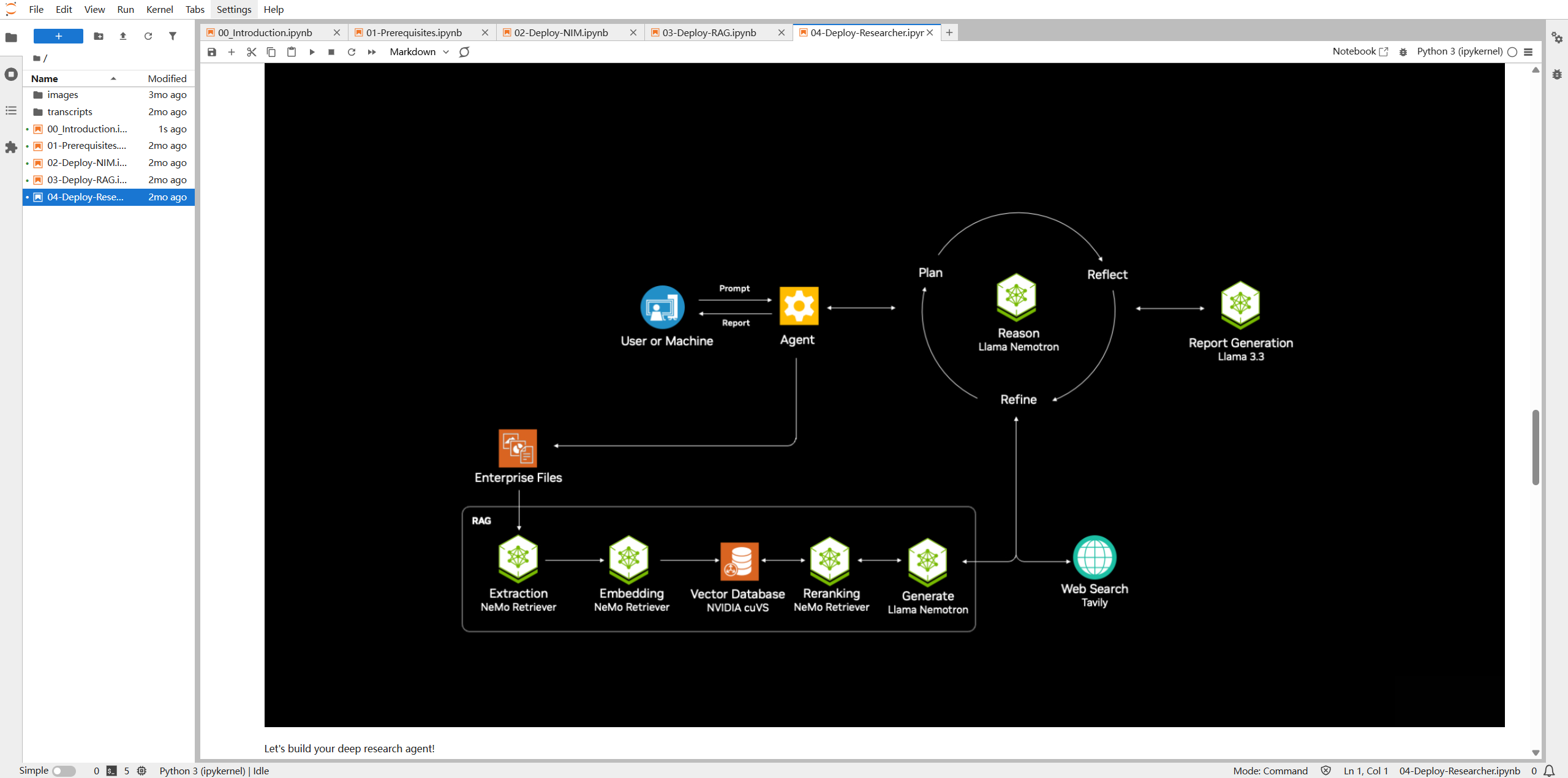The width and height of the screenshot is (1568, 778).
Task: Refresh the file browser list
Action: coord(148,36)
